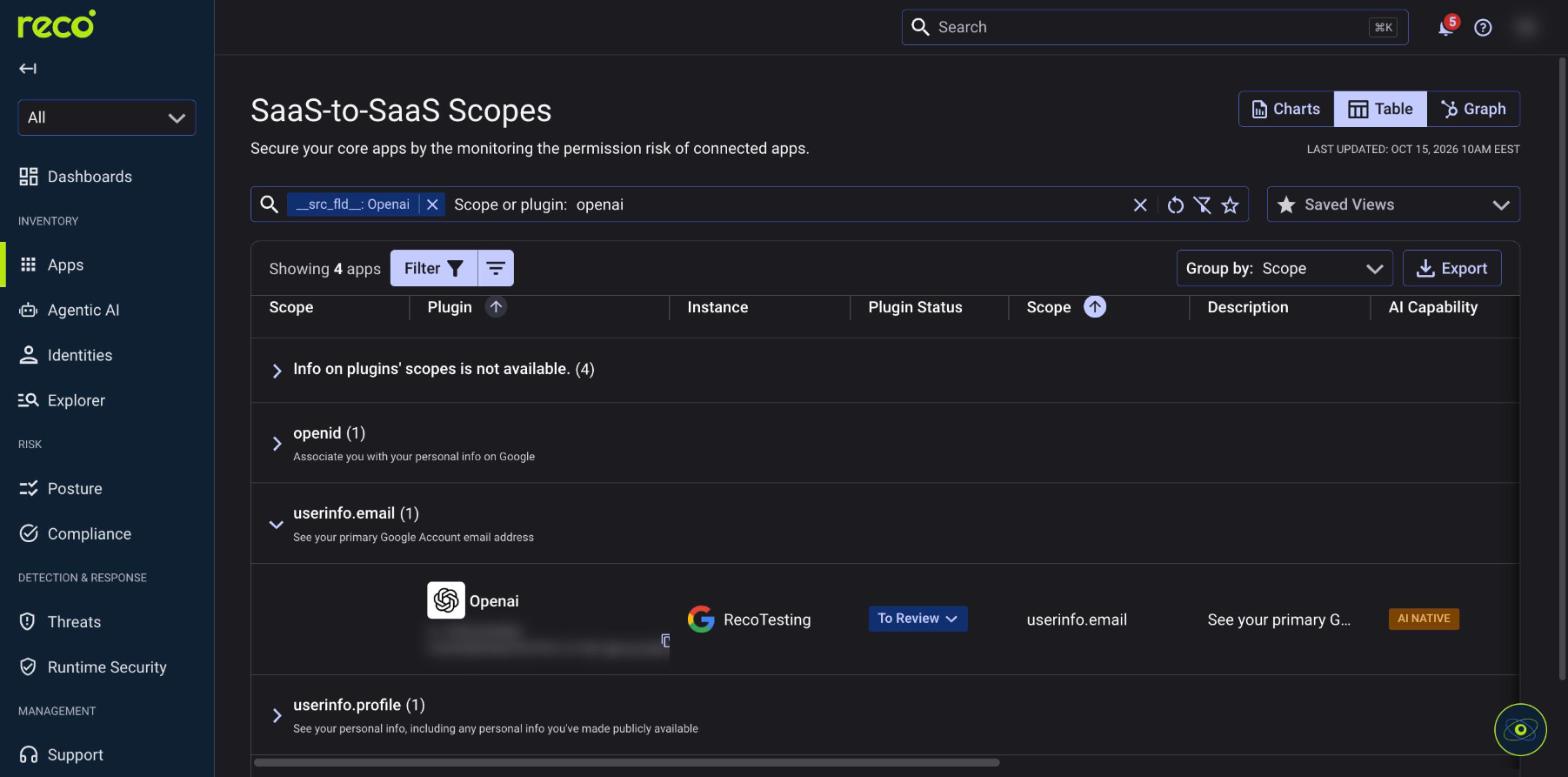Screen dimensions: 1568x777
Task: Open the Saved Views dropdown
Action: 1393,205
